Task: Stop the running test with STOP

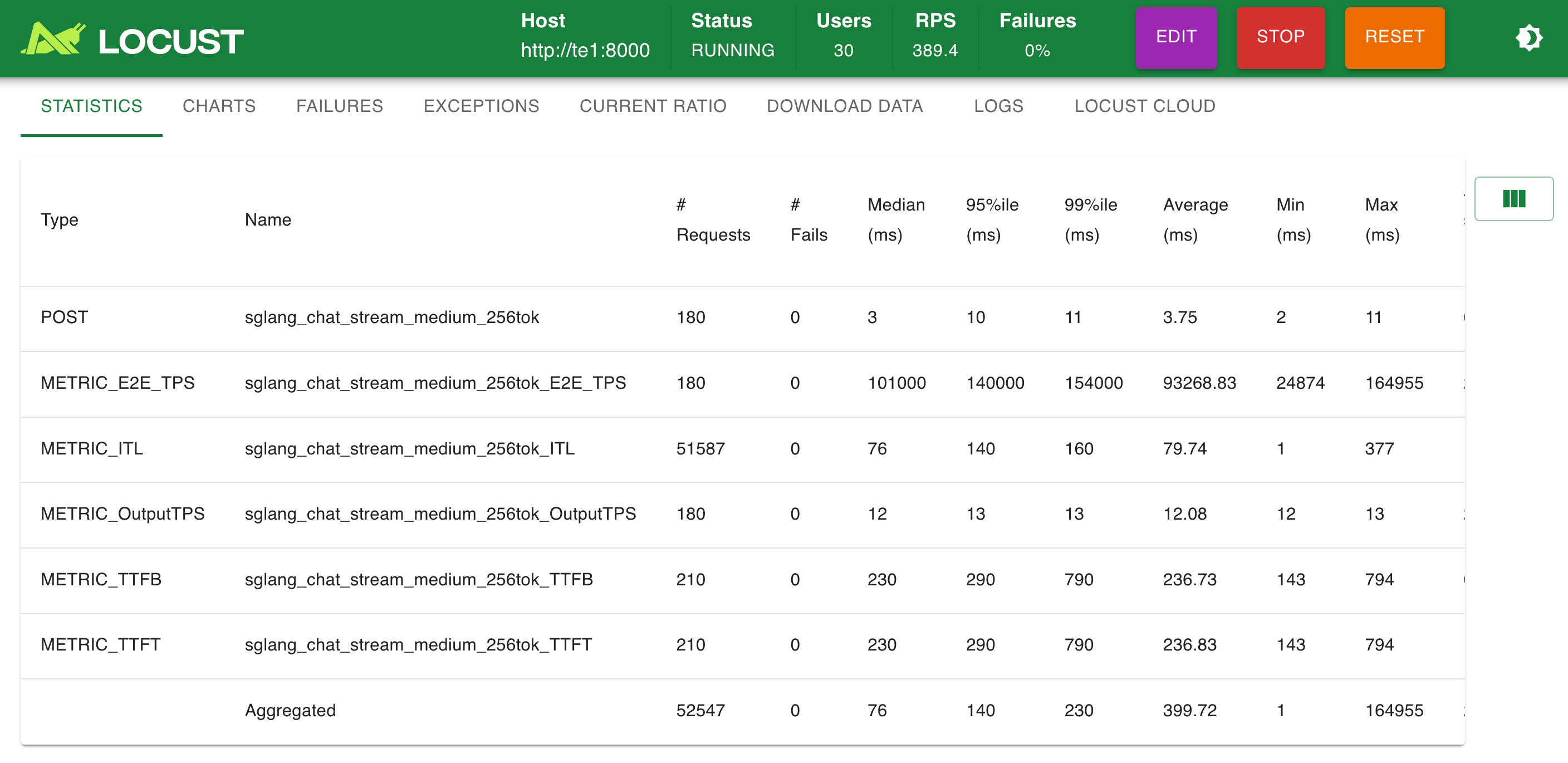Action: (x=1280, y=37)
